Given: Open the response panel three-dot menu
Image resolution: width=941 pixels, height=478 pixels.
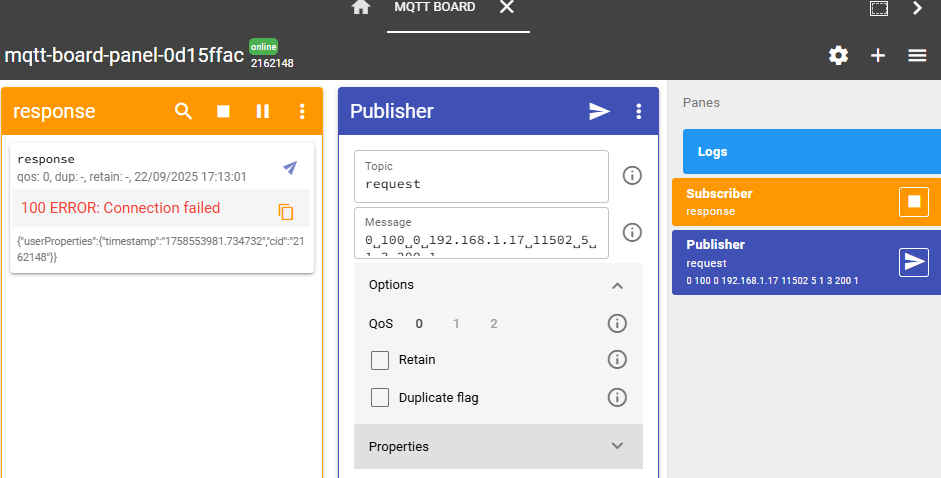Looking at the screenshot, I should click(302, 111).
